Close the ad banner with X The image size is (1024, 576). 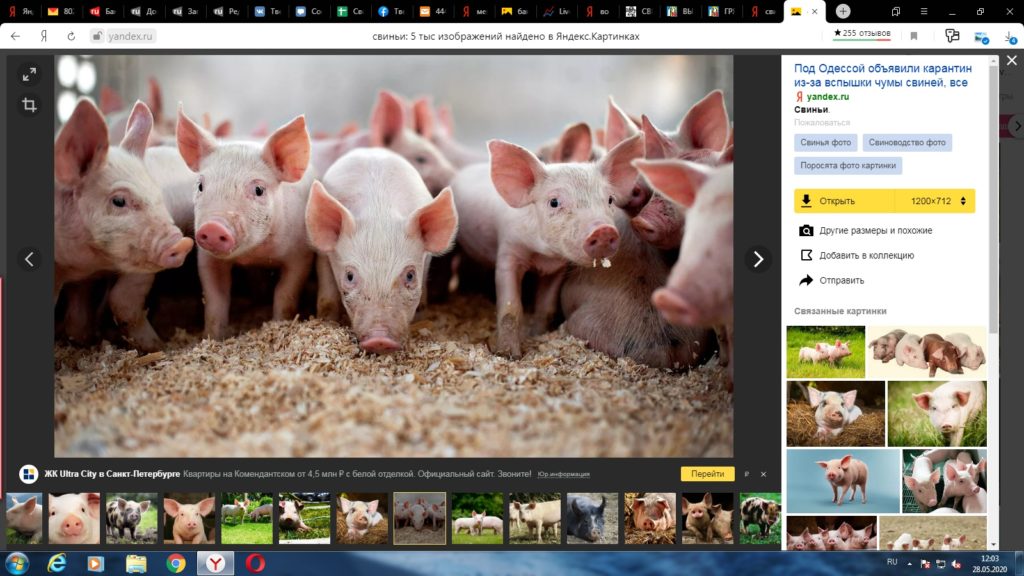[x=763, y=474]
